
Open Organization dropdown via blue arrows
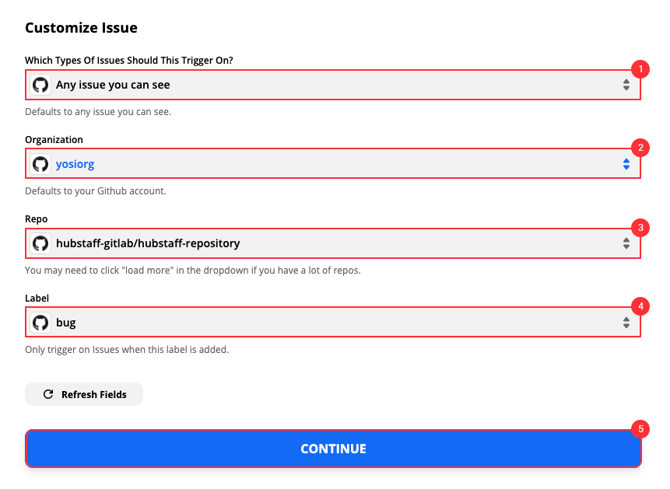pyautogui.click(x=626, y=164)
